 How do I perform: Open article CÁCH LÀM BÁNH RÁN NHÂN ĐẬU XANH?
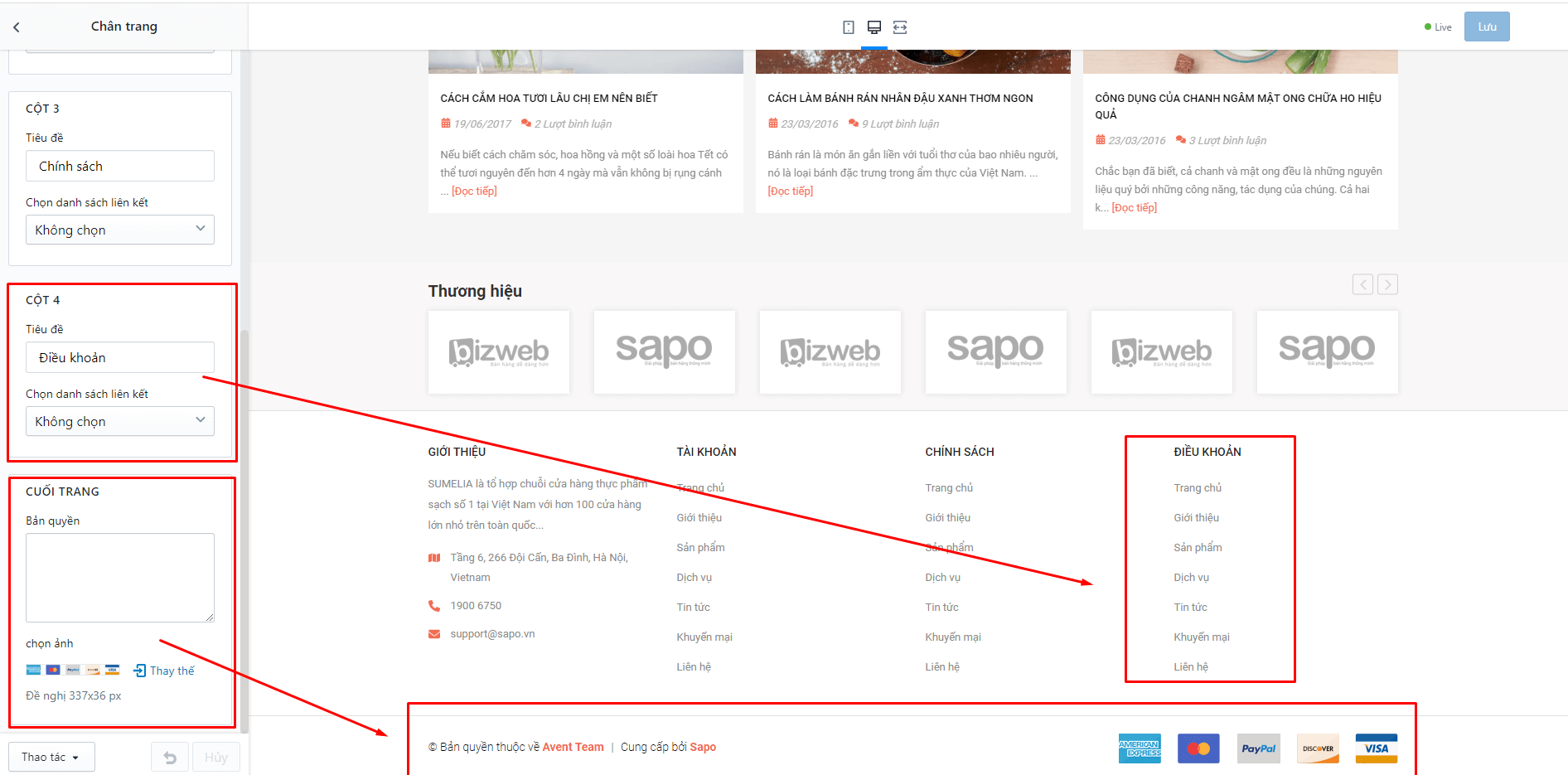pos(901,99)
